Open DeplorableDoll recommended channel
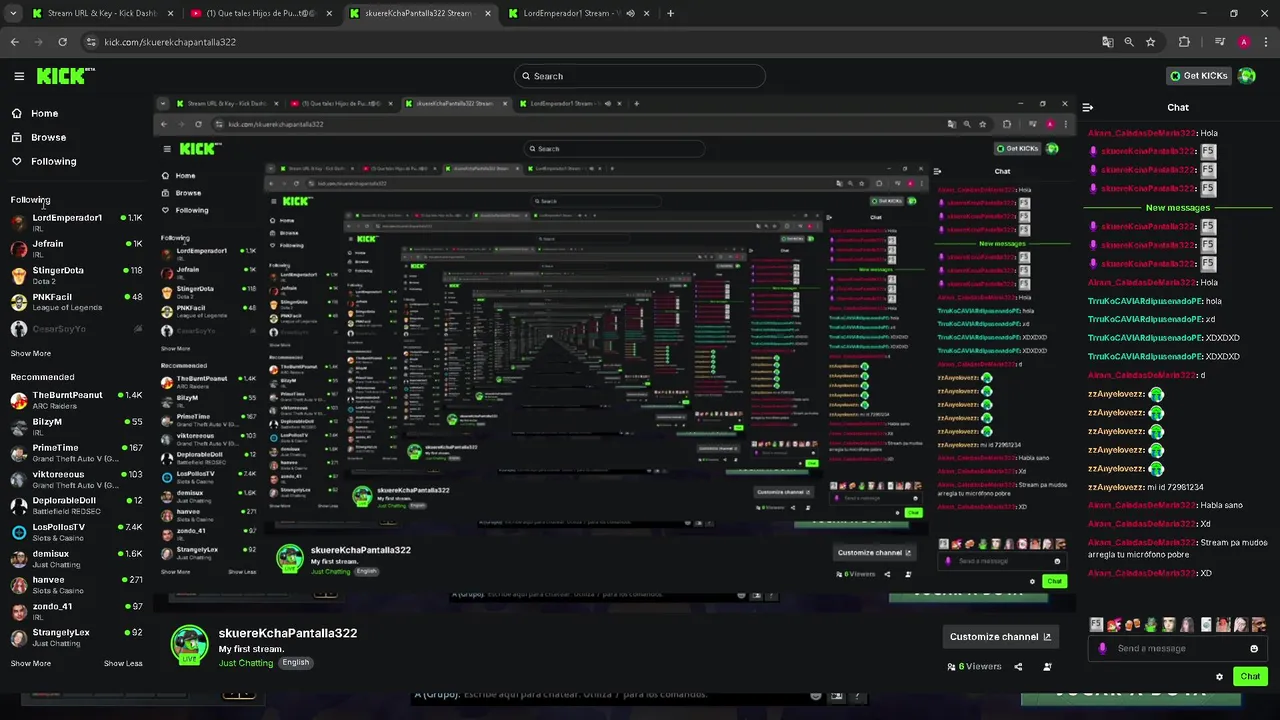Screen dimensions: 1280x720 pyautogui.click(x=75, y=505)
